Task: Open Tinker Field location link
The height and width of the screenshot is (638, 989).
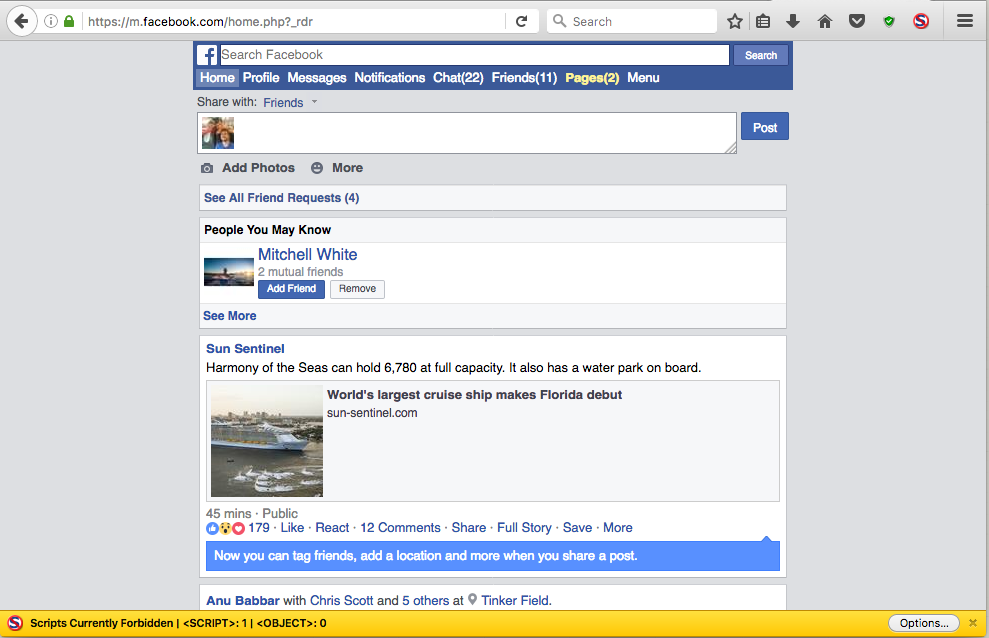Action: pos(516,601)
